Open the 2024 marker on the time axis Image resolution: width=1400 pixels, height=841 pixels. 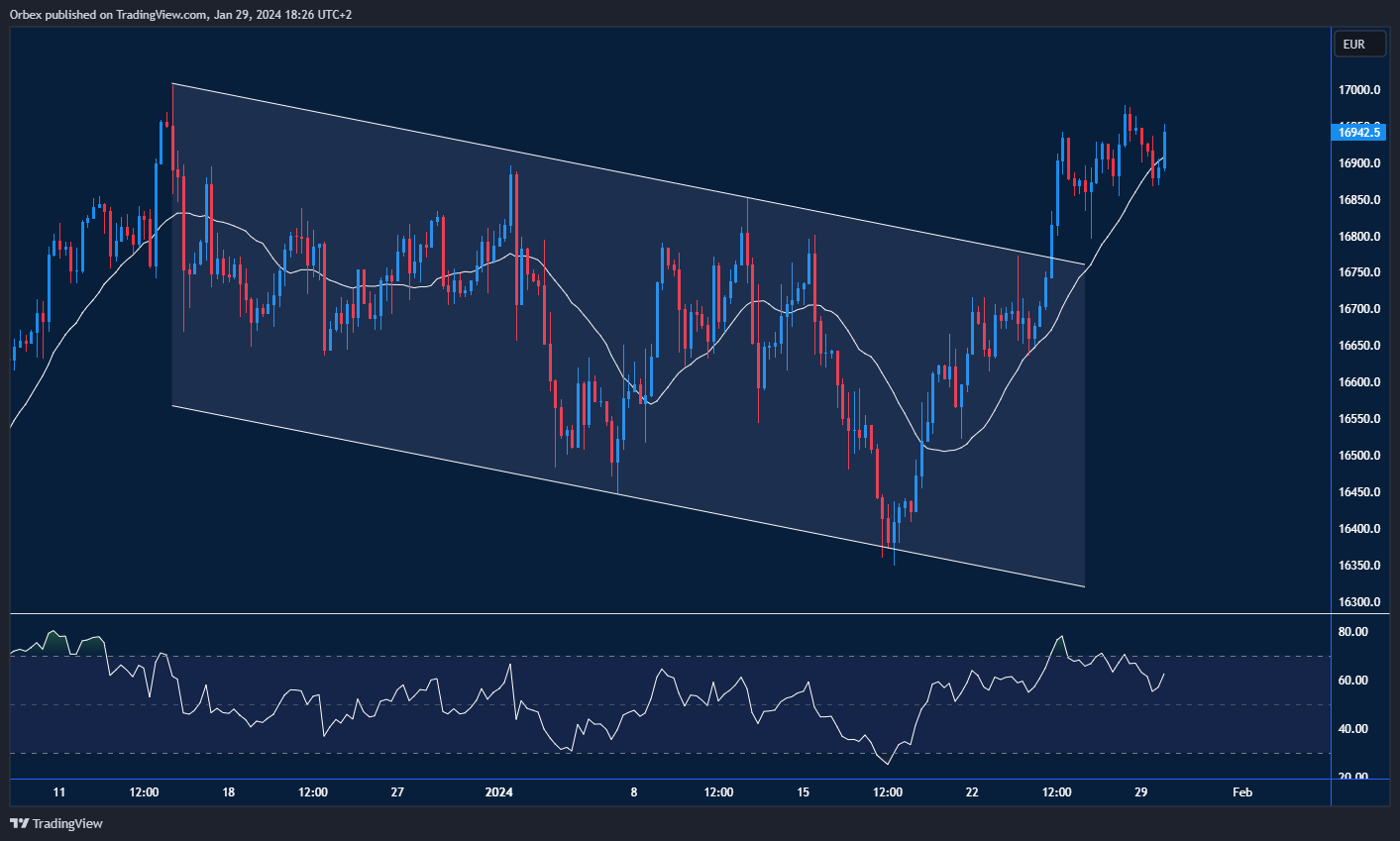click(x=497, y=792)
